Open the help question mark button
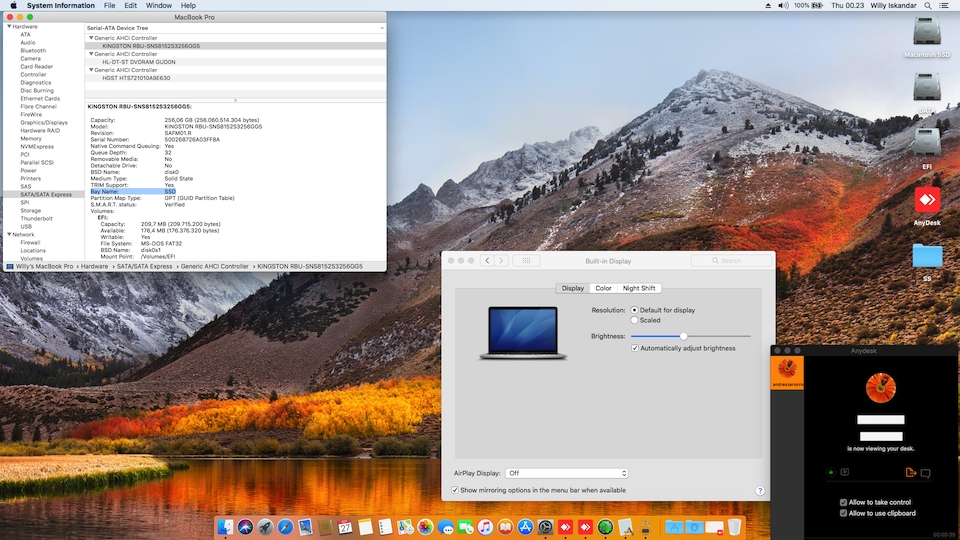This screenshot has height=540, width=960. (x=760, y=491)
